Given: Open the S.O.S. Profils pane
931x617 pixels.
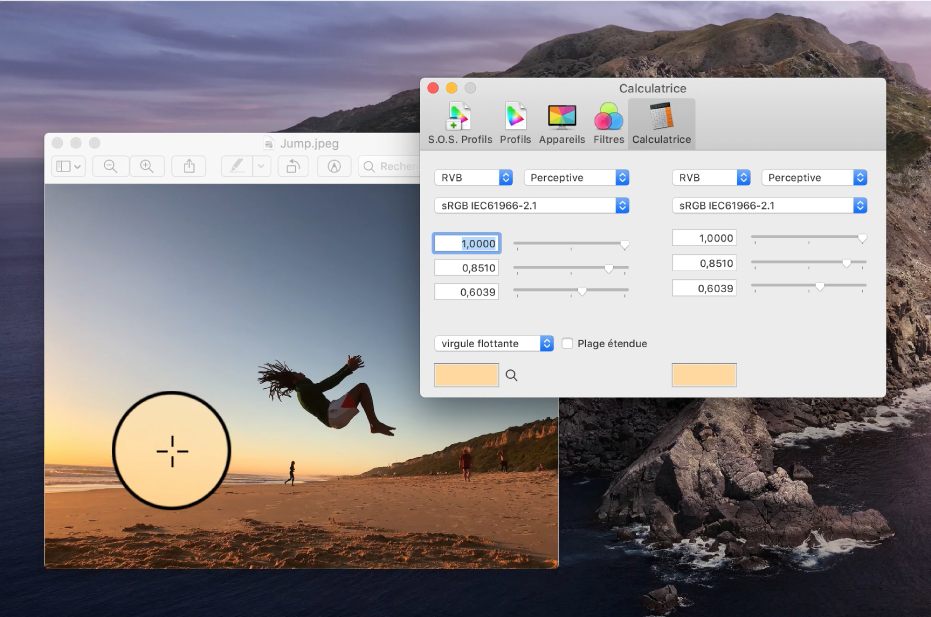Looking at the screenshot, I should click(460, 124).
